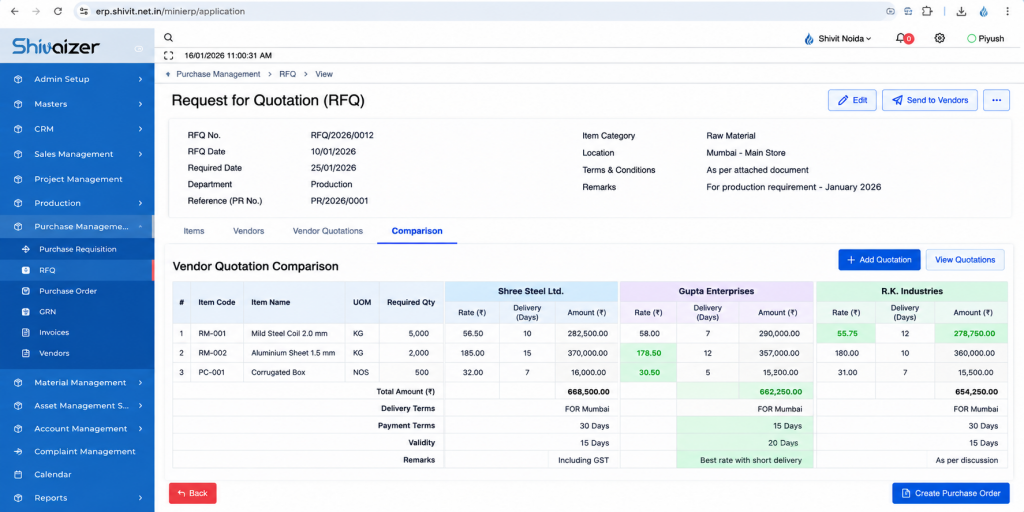The height and width of the screenshot is (512, 1024).
Task: Expand the Production menu chevron
Action: point(140,203)
